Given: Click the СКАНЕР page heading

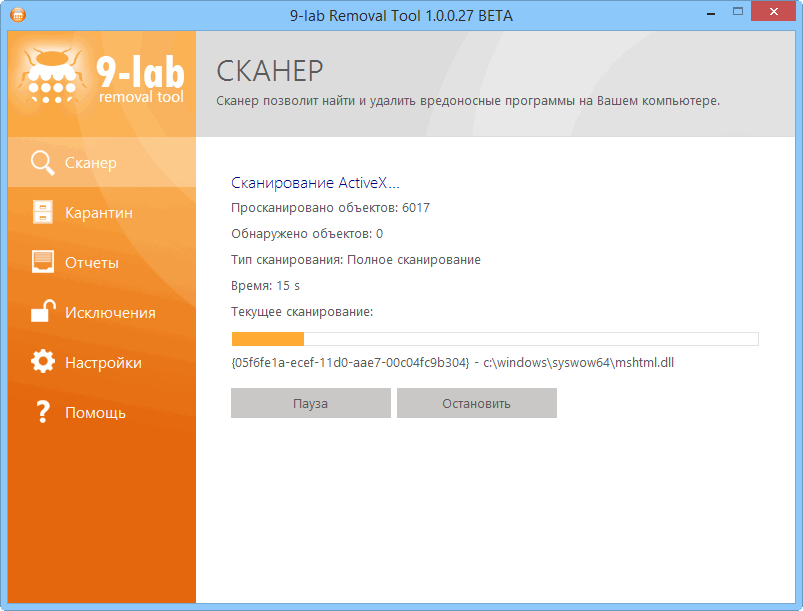Looking at the screenshot, I should pyautogui.click(x=270, y=71).
